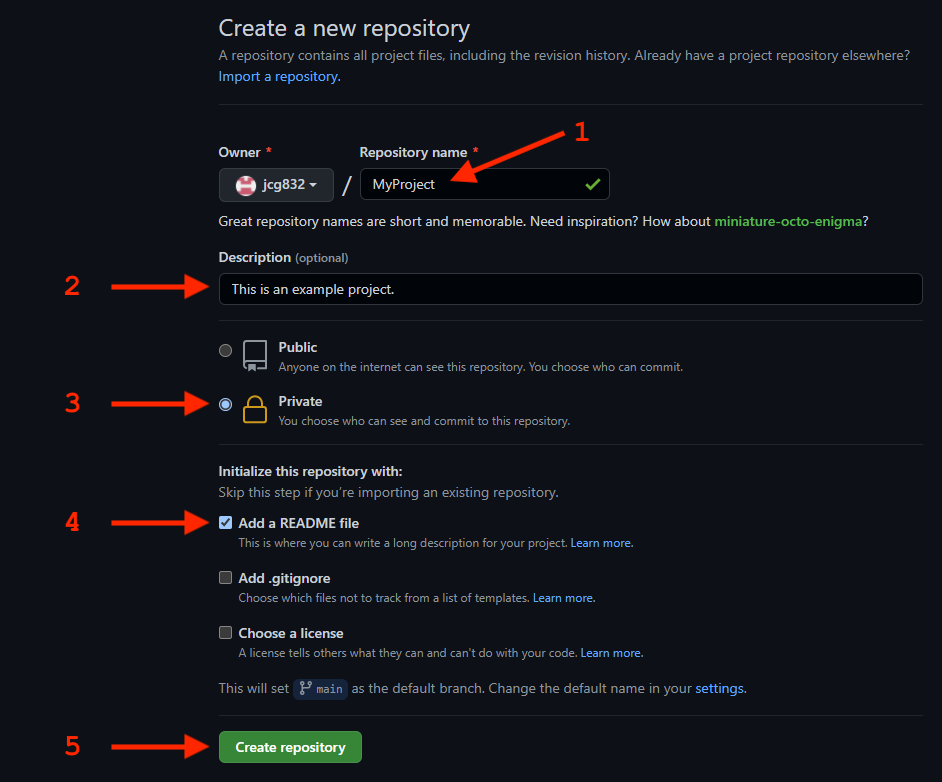This screenshot has height=782, width=942.
Task: Click the Public repository book icon
Action: [255, 356]
